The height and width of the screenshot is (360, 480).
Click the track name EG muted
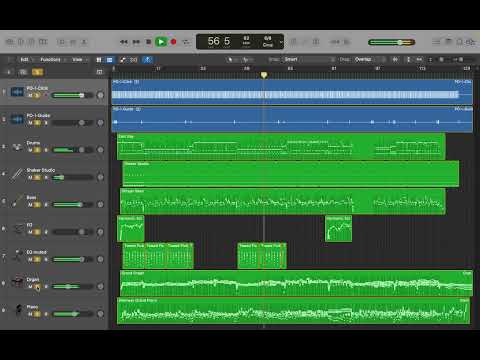(37, 252)
